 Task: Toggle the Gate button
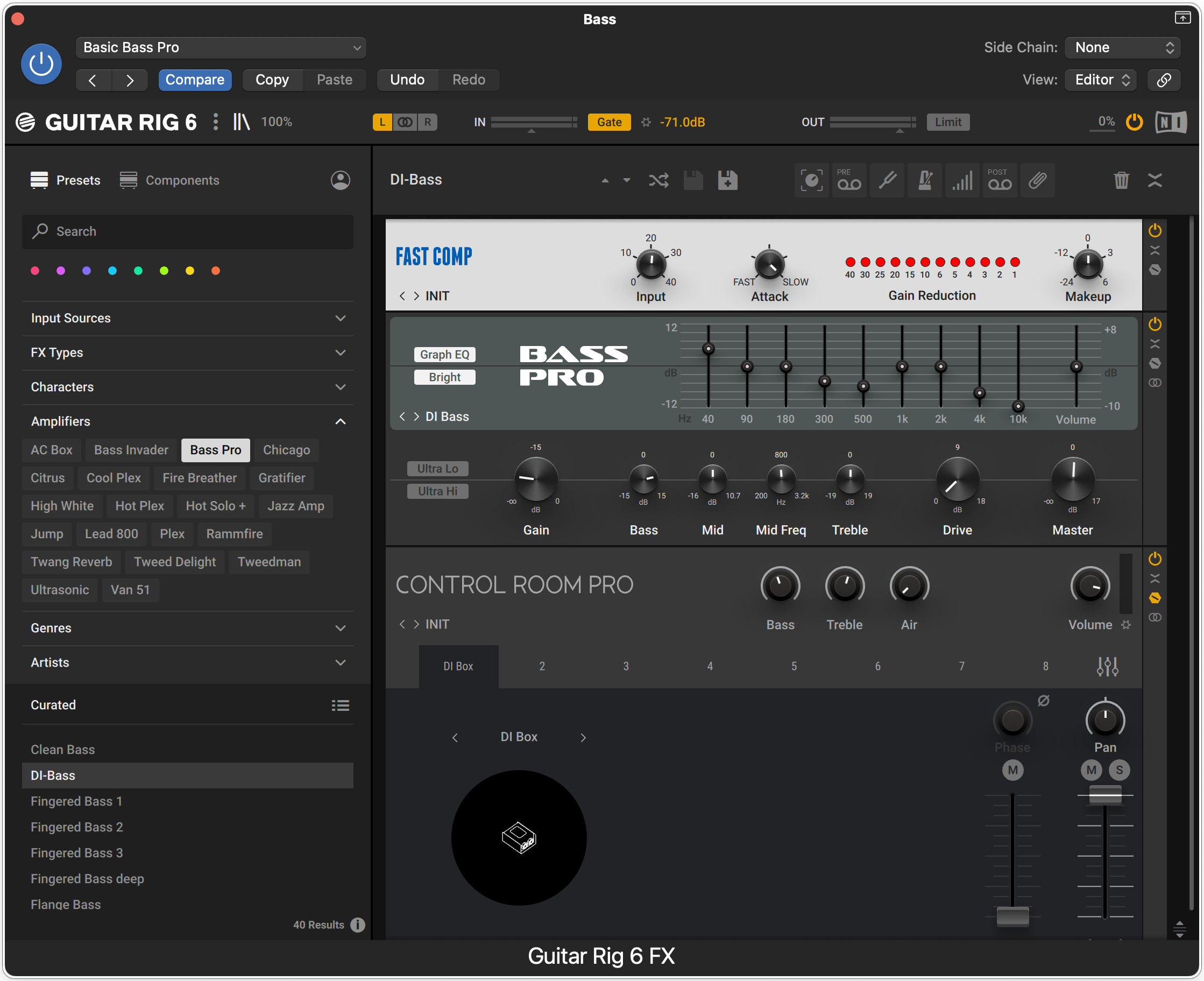609,122
